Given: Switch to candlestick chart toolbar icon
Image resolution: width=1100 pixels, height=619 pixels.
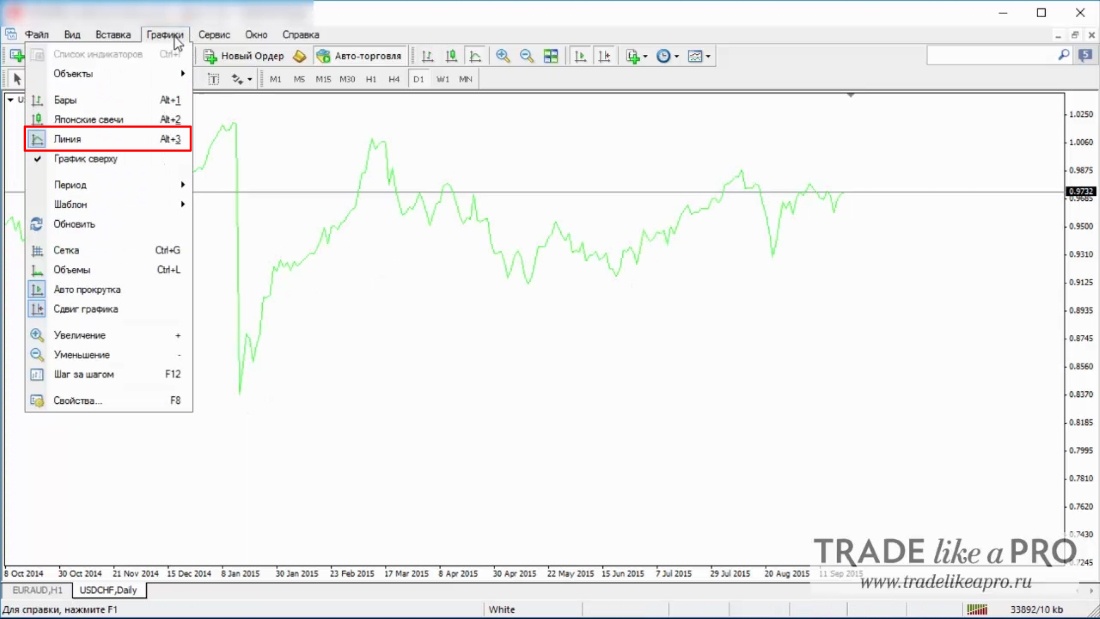Looking at the screenshot, I should (x=451, y=56).
